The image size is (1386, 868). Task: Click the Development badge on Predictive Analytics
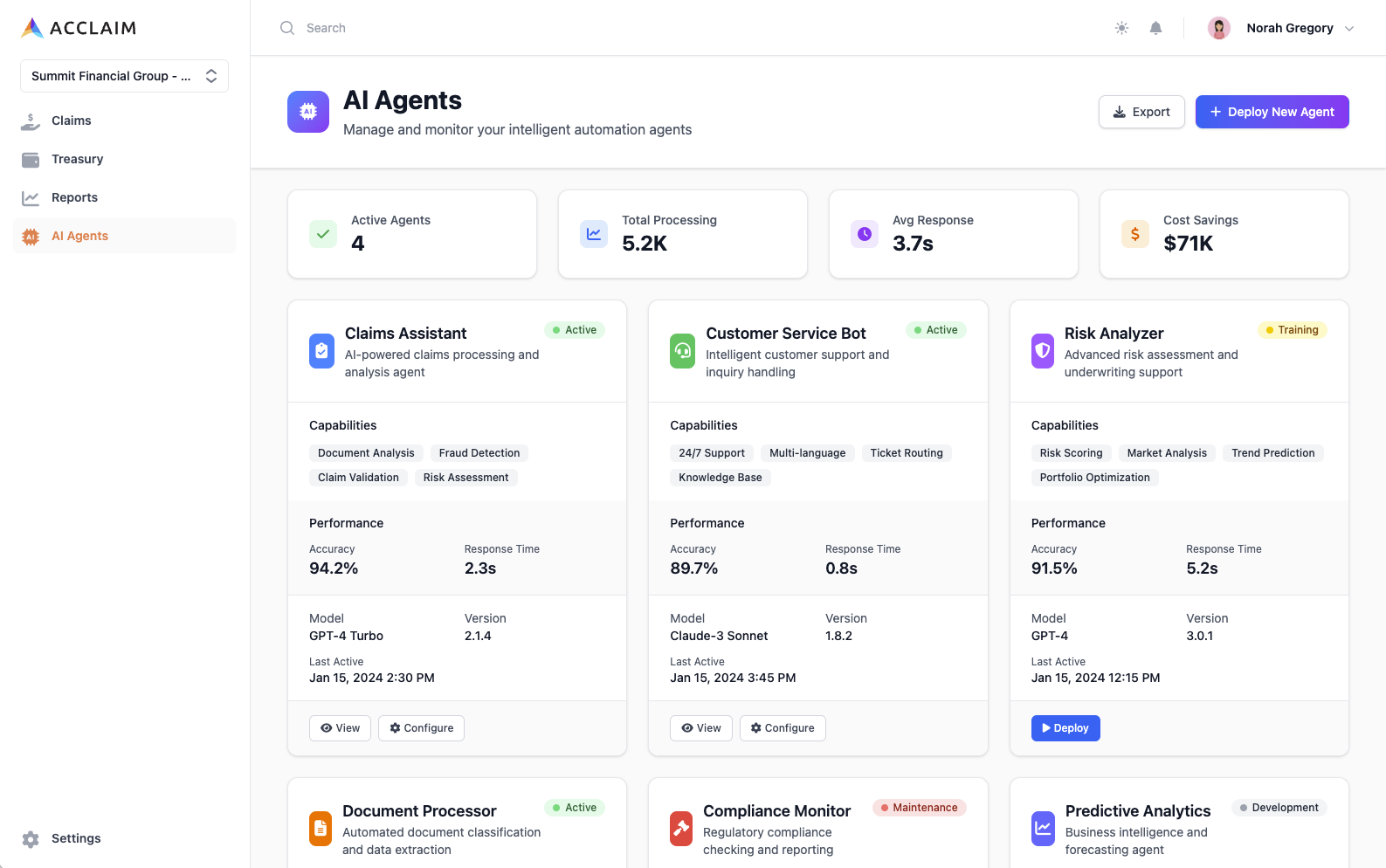click(1279, 808)
